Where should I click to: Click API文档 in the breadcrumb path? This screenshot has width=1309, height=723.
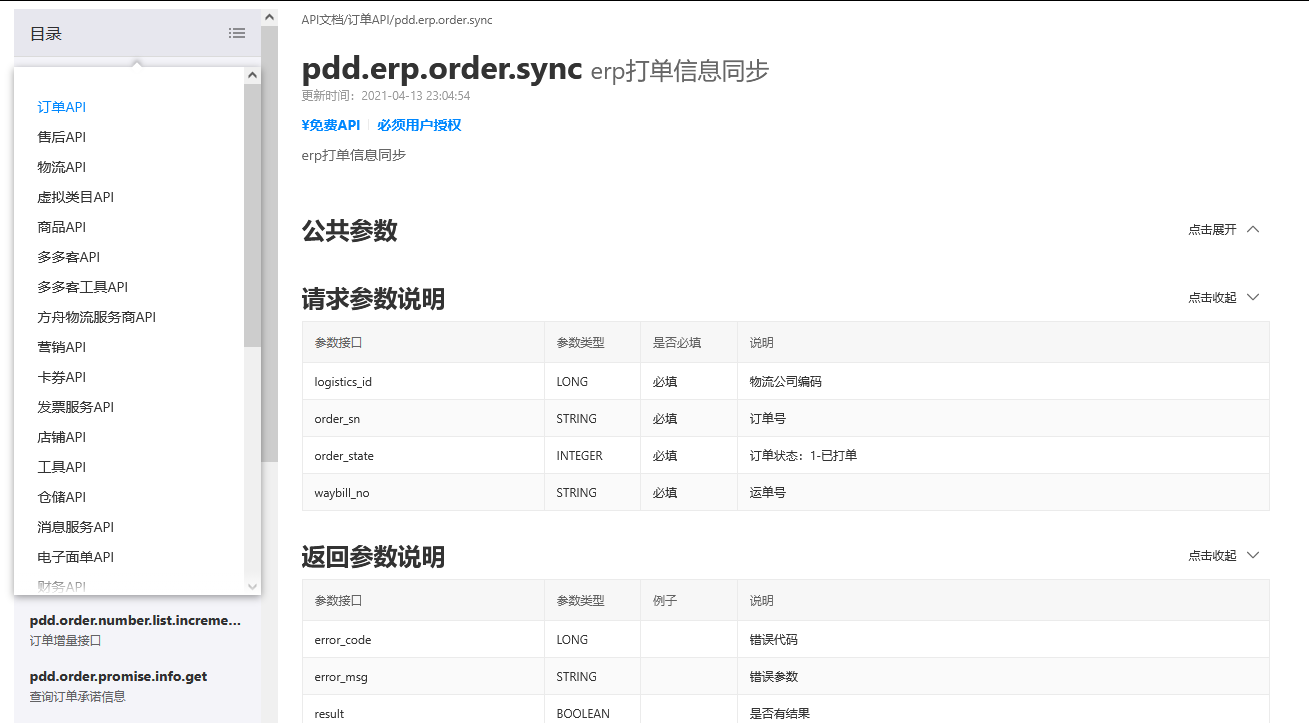tap(320, 19)
